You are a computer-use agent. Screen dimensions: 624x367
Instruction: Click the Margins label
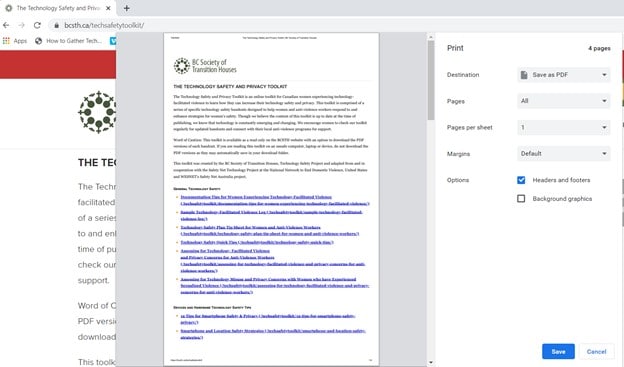click(458, 154)
